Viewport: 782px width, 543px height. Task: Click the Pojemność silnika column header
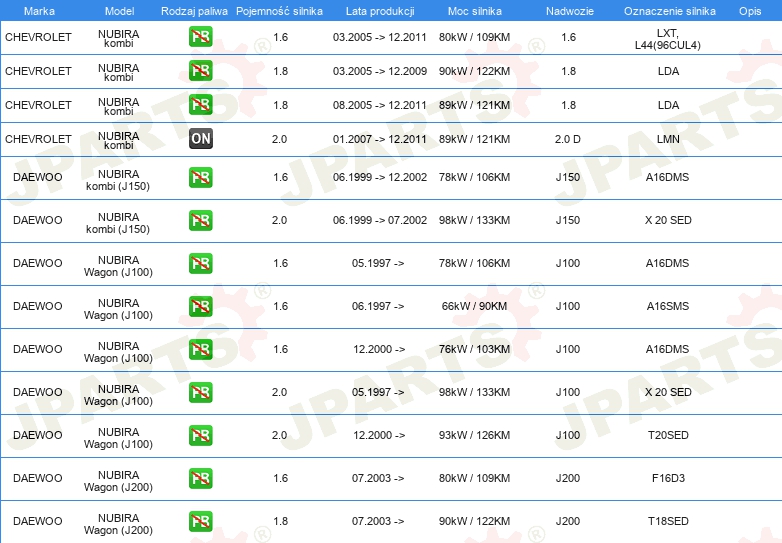point(279,11)
